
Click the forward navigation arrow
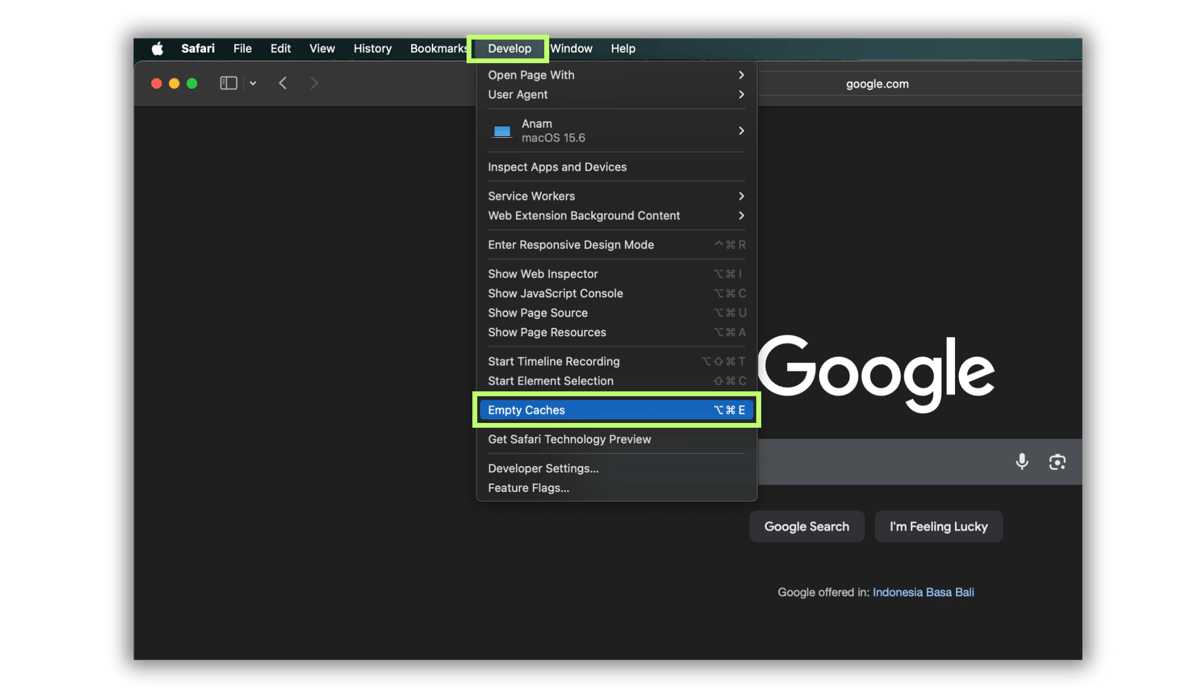pyautogui.click(x=314, y=83)
